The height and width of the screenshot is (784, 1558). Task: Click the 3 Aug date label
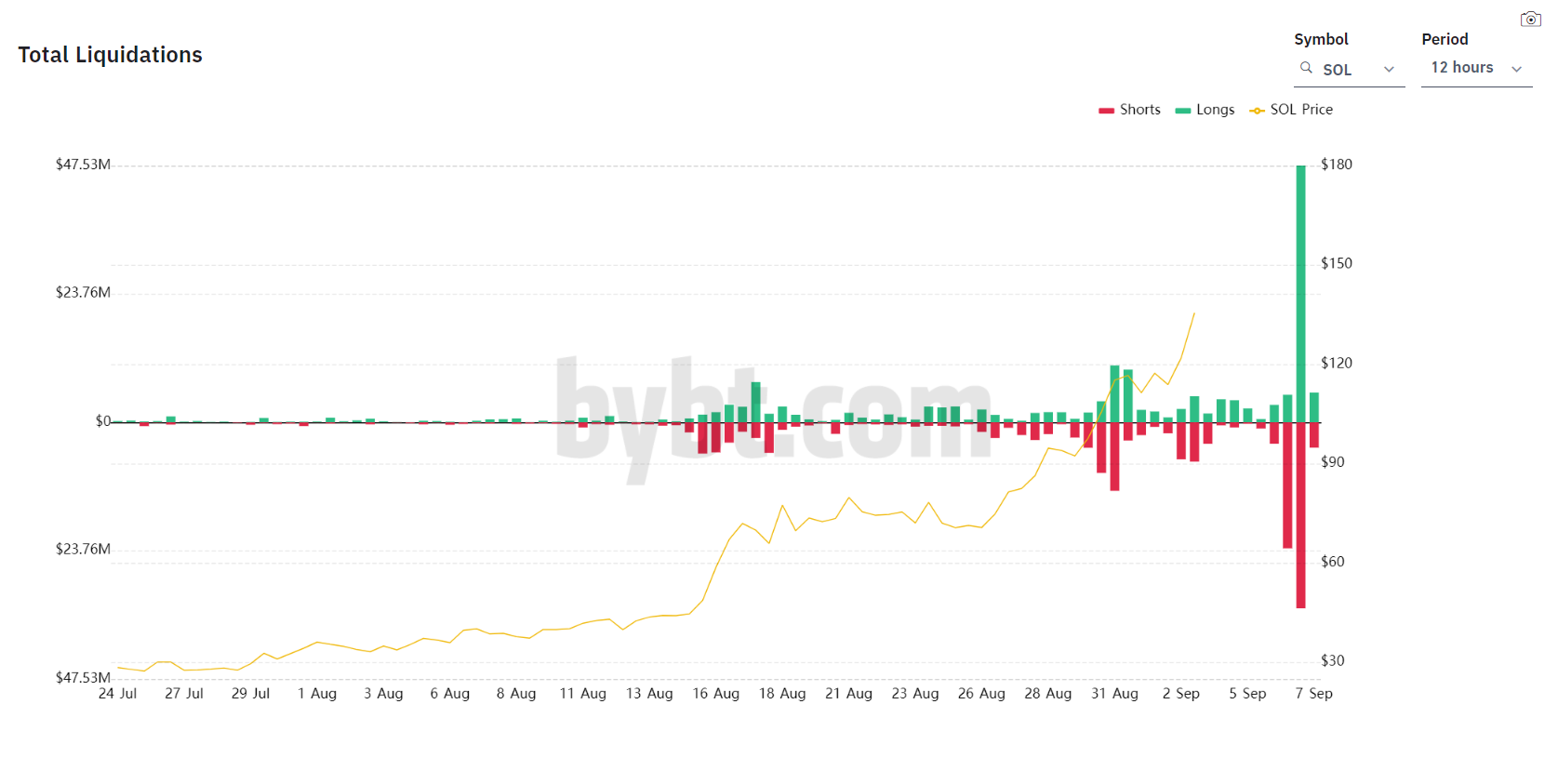tap(383, 694)
